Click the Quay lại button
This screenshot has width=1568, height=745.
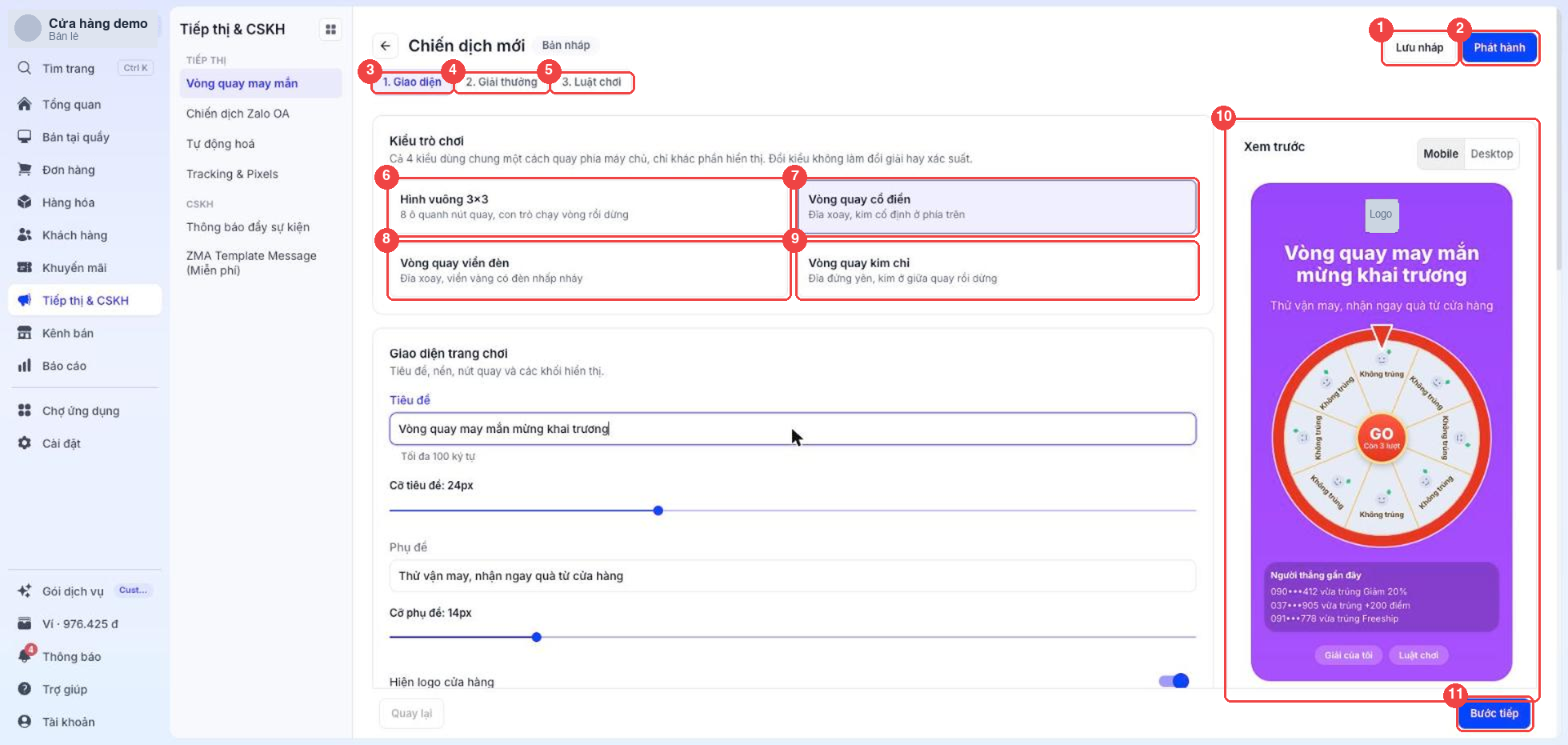[x=411, y=713]
